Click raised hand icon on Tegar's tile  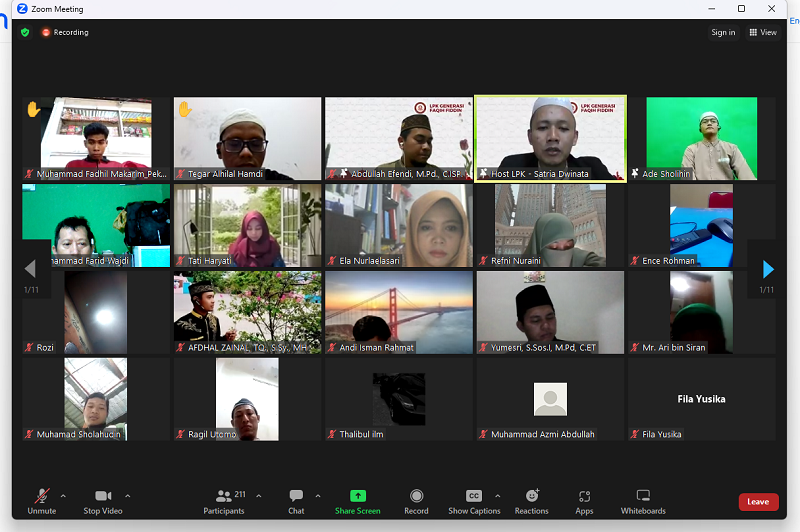[x=185, y=109]
